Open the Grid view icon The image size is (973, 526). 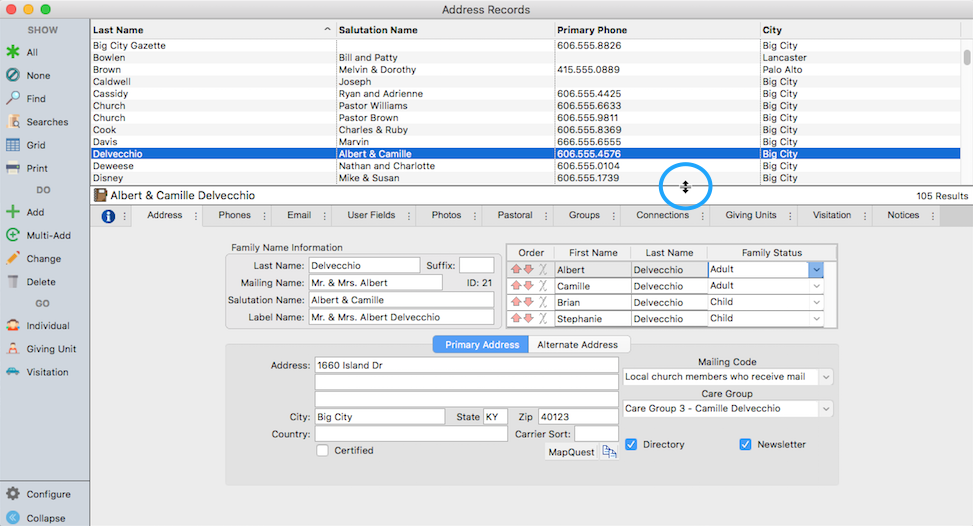pyautogui.click(x=13, y=145)
